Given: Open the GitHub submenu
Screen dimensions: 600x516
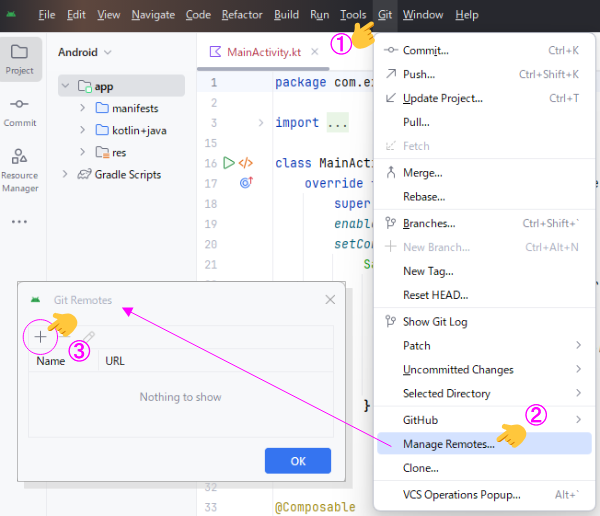Looking at the screenshot, I should point(420,420).
